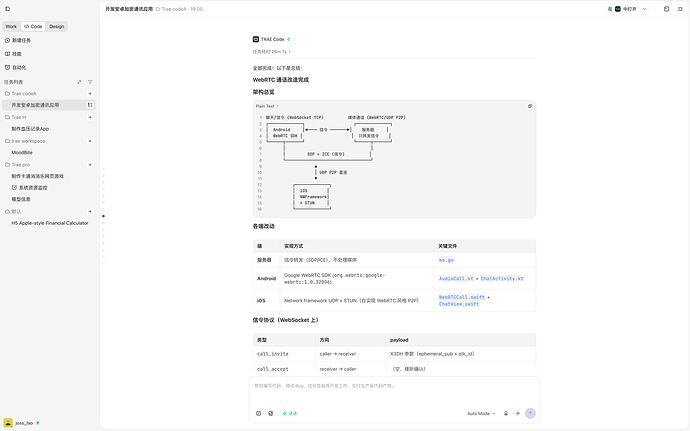The width and height of the screenshot is (690, 431).
Task: Click the sparkle enhance prompt icon
Action: click(x=518, y=413)
